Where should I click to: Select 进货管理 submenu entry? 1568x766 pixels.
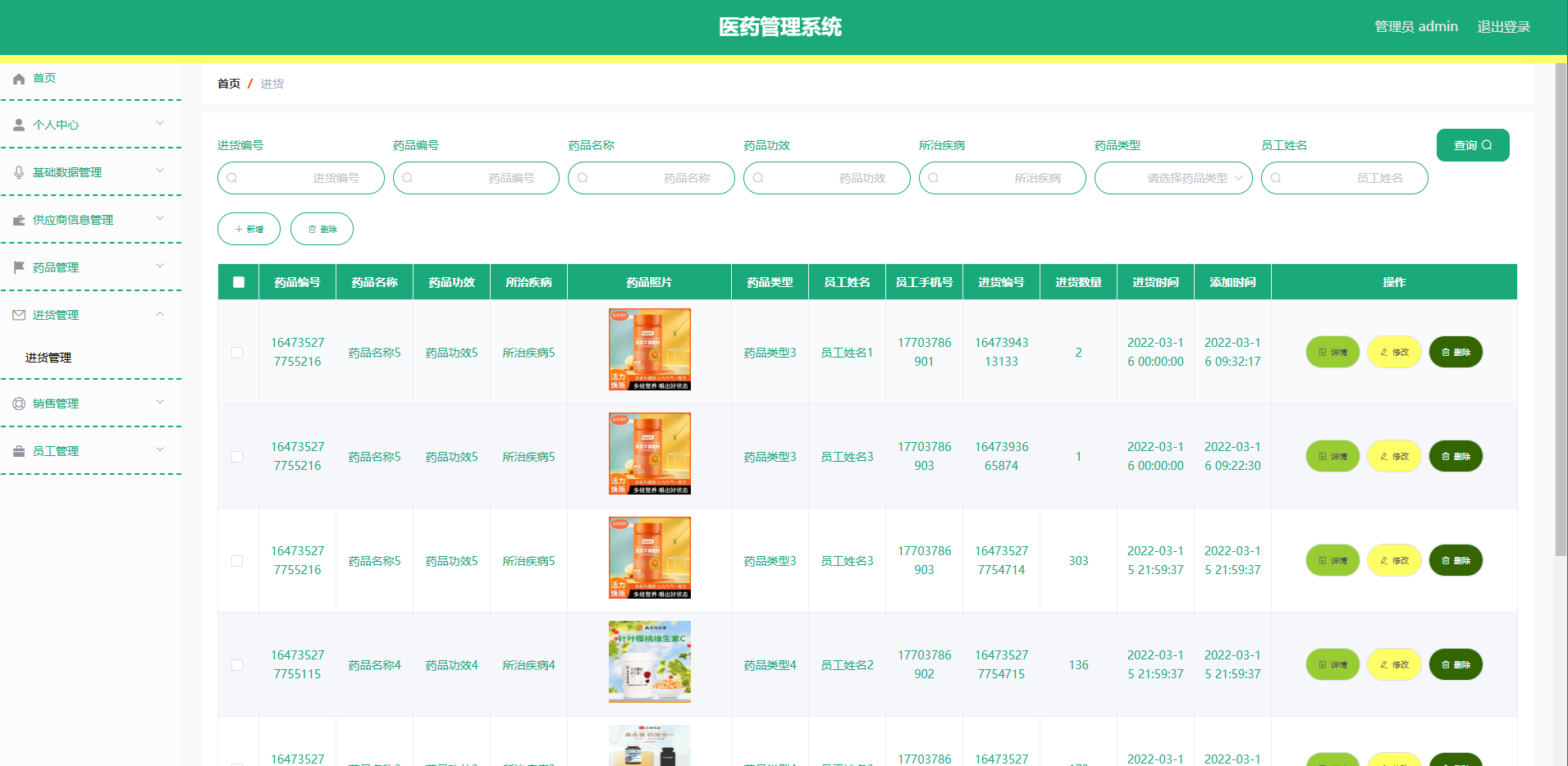pos(47,358)
